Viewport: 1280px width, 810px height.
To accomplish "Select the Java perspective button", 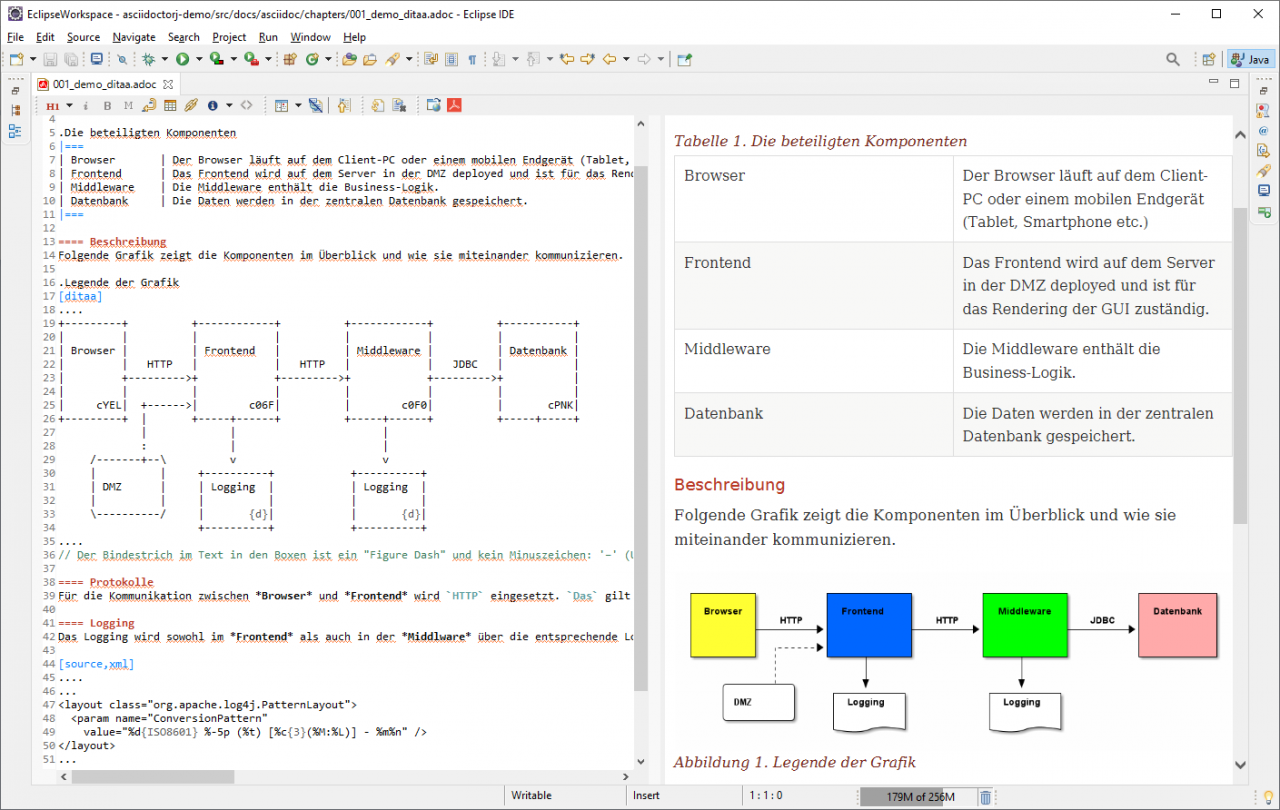I will point(1250,59).
